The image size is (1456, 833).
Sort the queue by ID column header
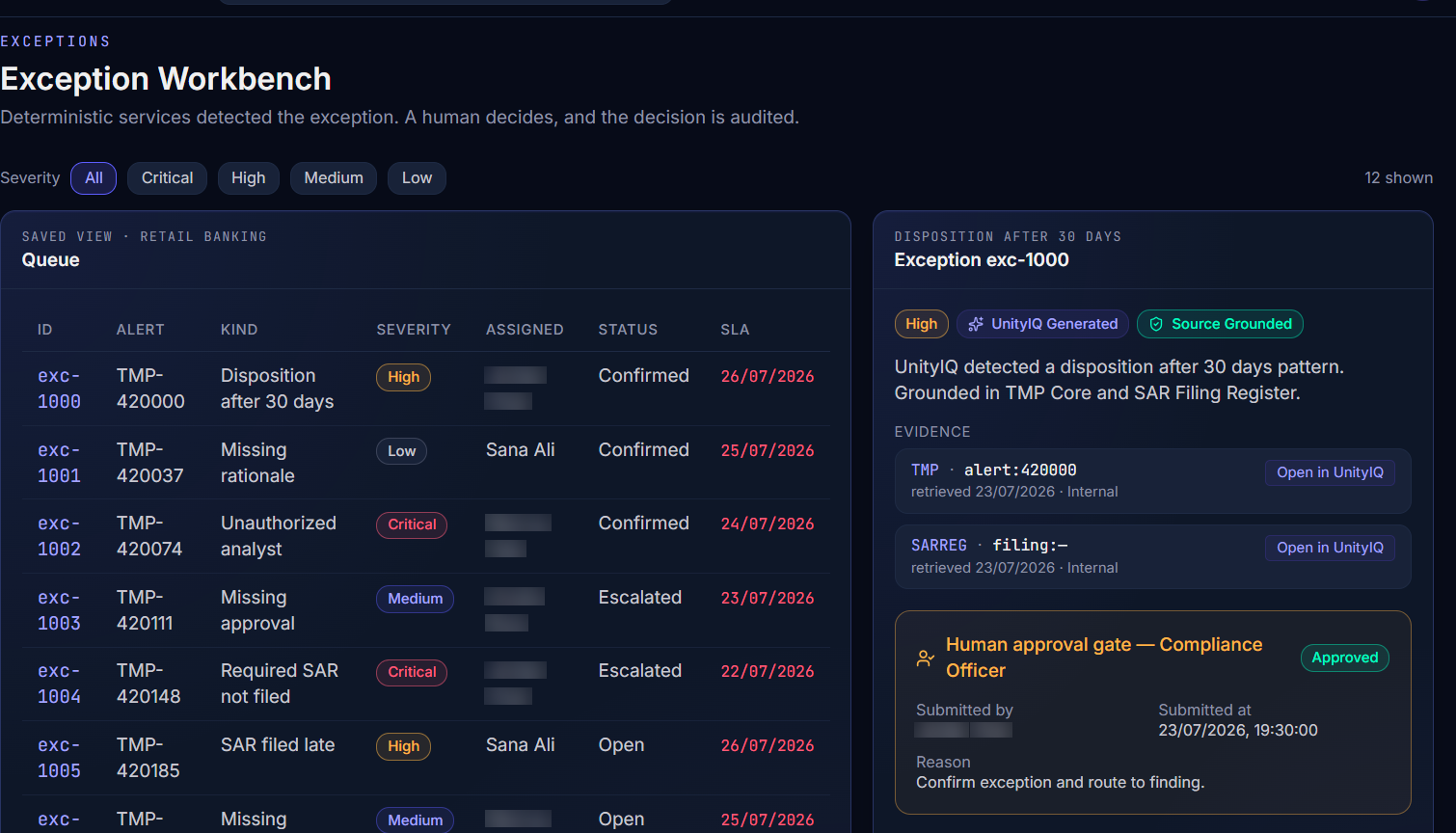[45, 330]
